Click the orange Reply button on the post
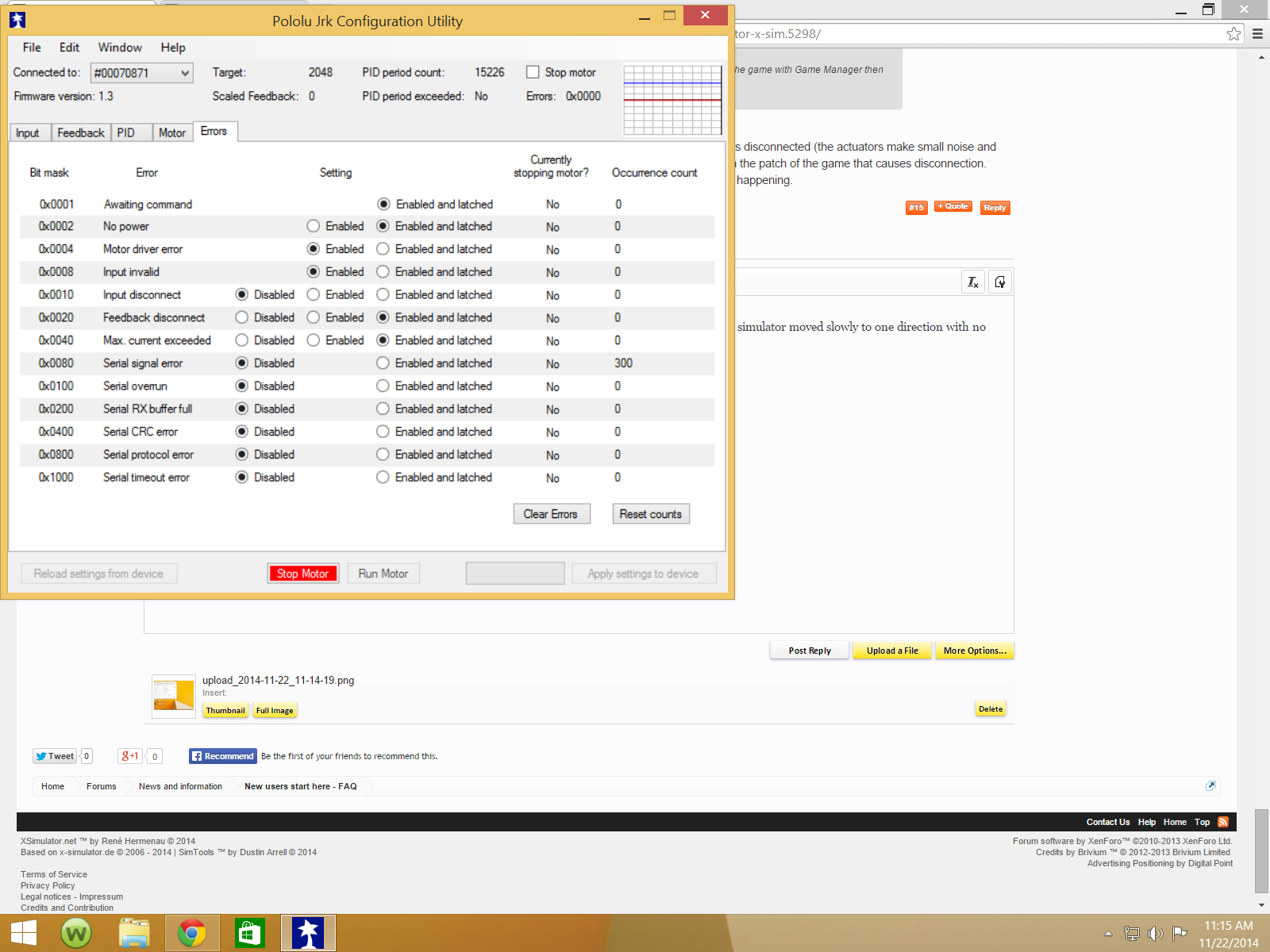 click(995, 208)
